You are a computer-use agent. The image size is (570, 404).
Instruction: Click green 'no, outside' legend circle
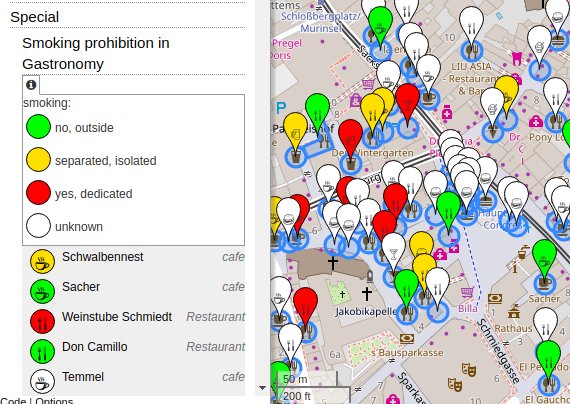point(38,127)
